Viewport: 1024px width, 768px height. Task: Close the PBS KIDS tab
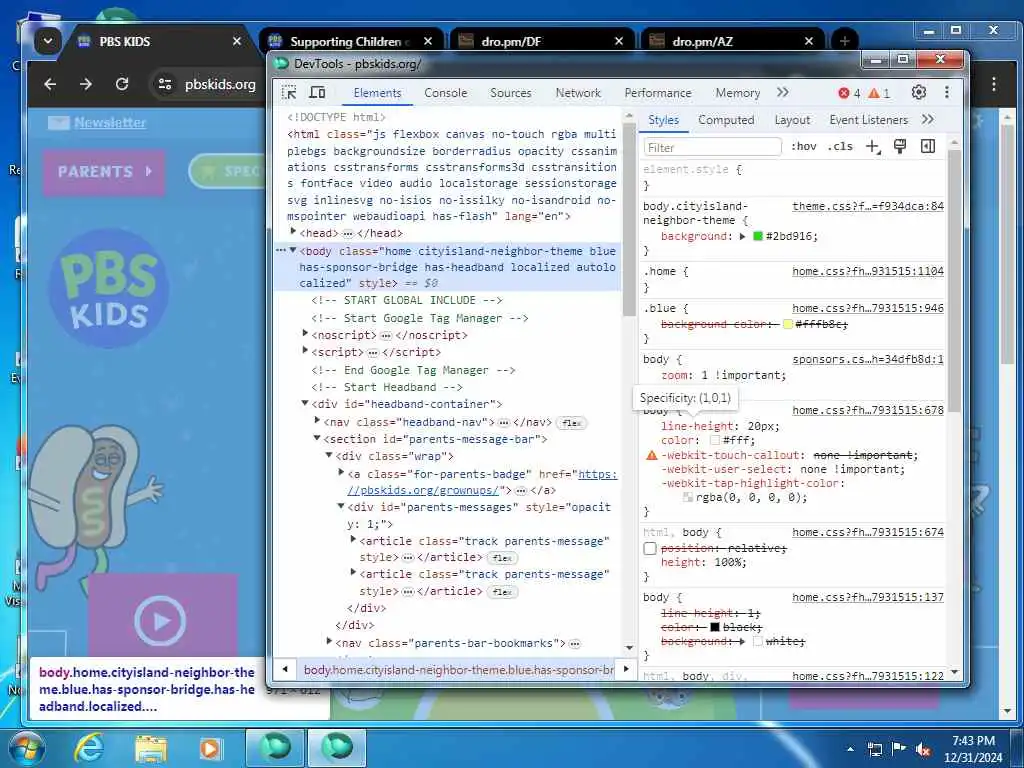pos(237,41)
